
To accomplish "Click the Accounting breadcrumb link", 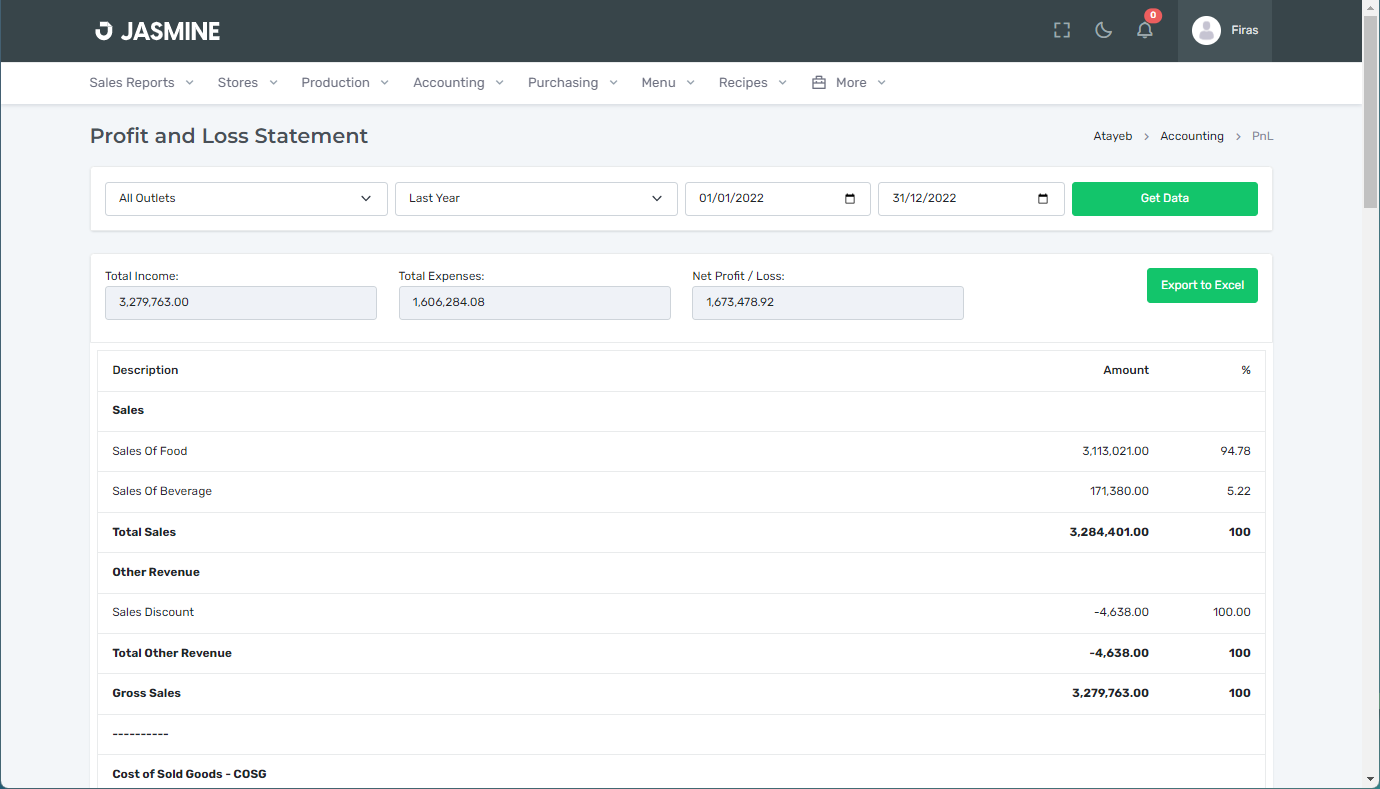I will [1191, 136].
